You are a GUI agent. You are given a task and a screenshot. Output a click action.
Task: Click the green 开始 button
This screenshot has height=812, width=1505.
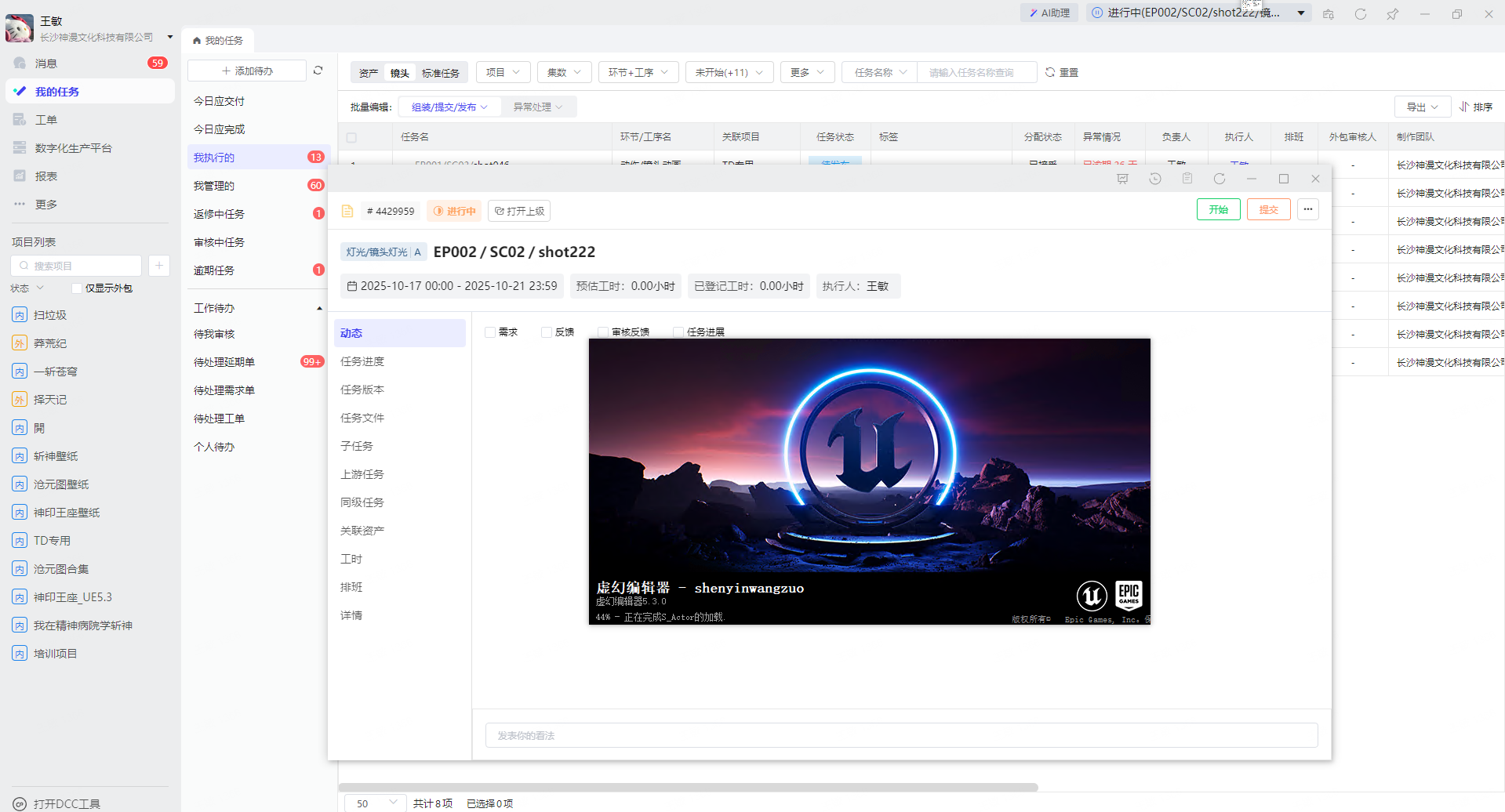1218,209
